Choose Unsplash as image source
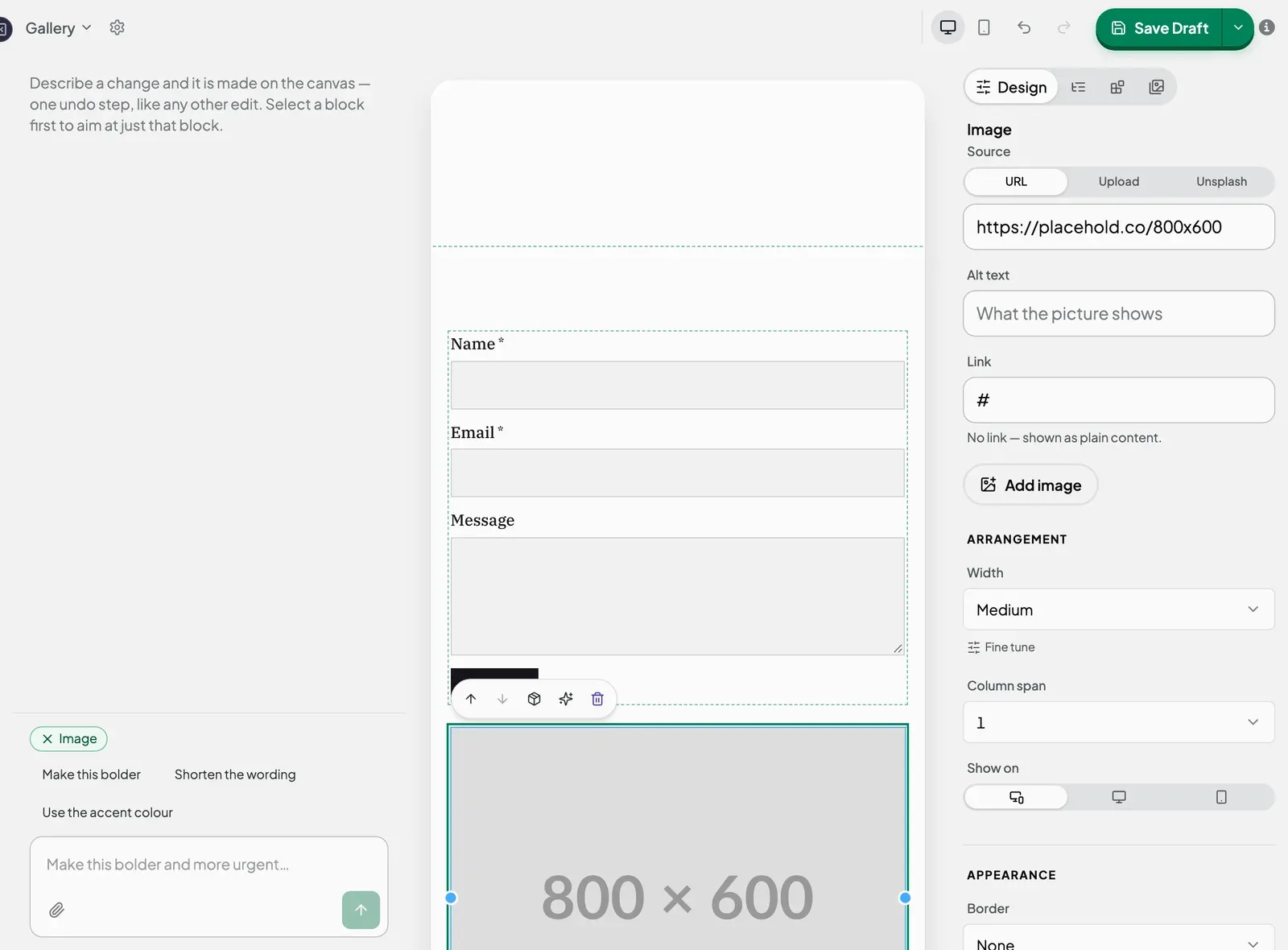This screenshot has height=950, width=1288. click(x=1221, y=182)
